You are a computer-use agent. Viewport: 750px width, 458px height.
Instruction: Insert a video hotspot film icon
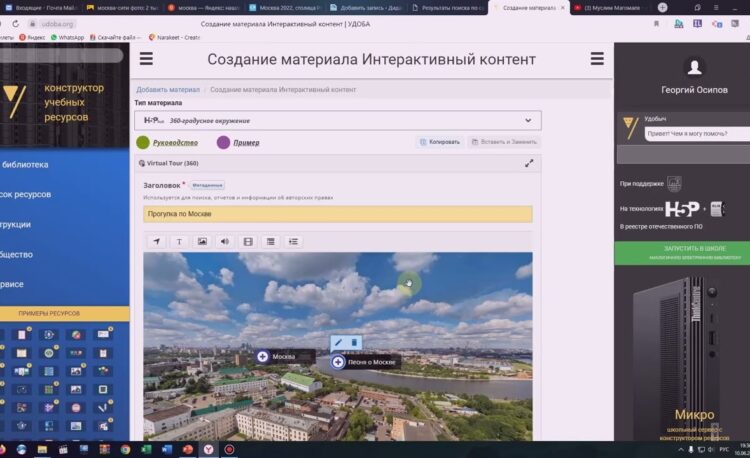pos(248,241)
